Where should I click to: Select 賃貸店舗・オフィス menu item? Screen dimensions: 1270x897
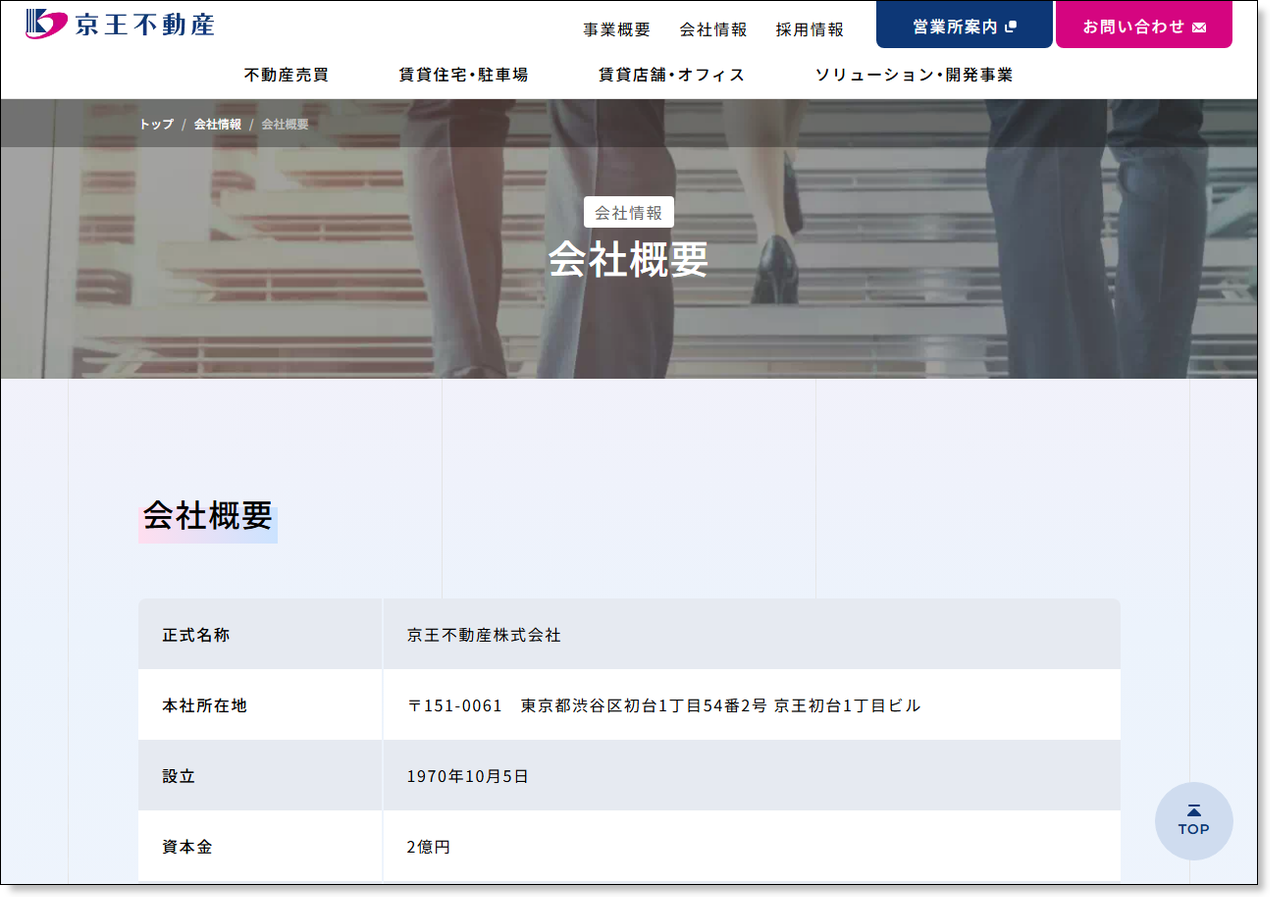click(x=672, y=75)
